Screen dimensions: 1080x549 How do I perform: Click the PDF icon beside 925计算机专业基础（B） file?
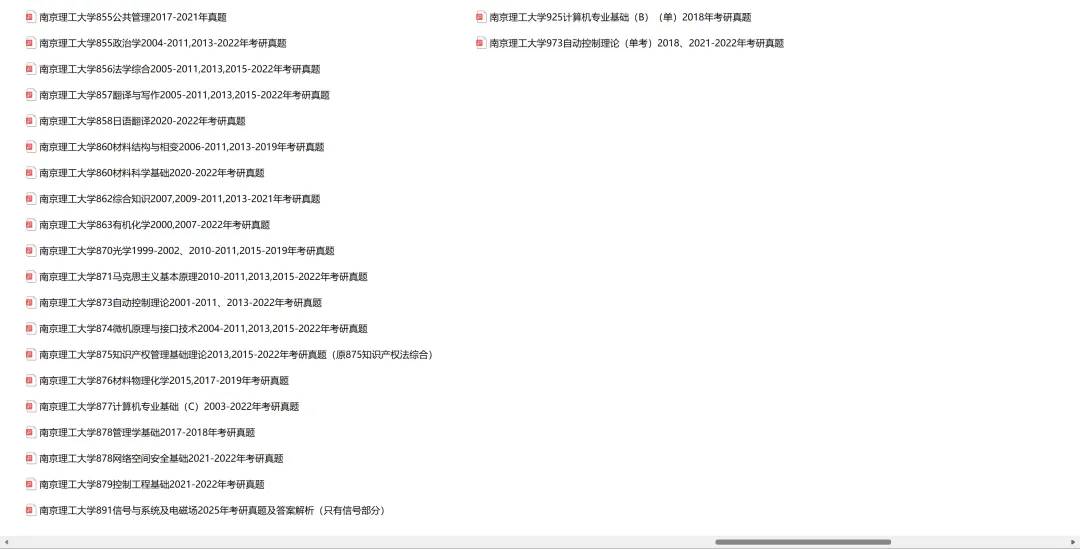pyautogui.click(x=481, y=17)
